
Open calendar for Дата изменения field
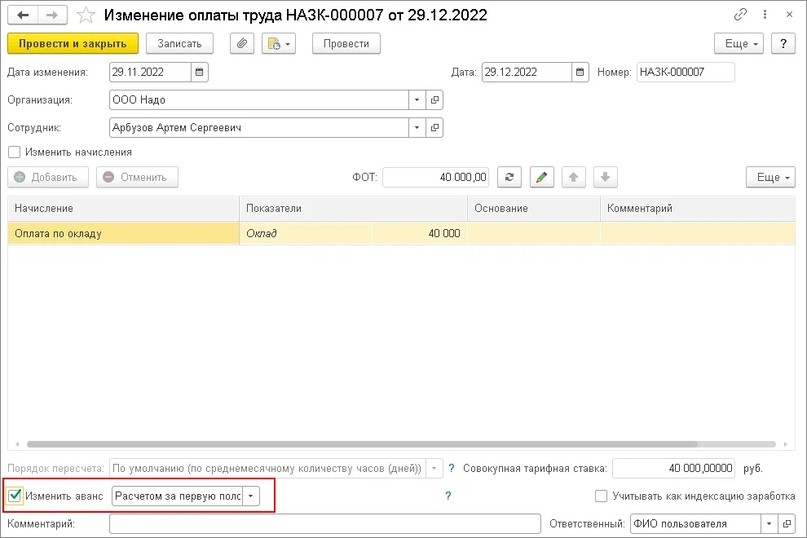pos(199,72)
